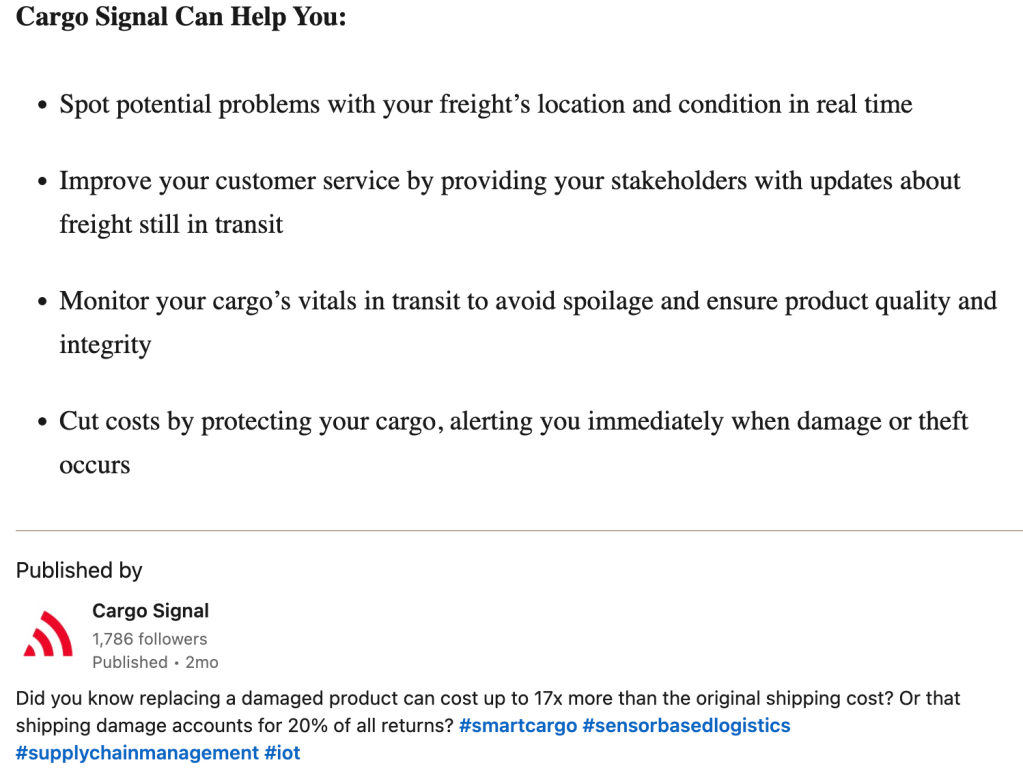The height and width of the screenshot is (784, 1023).
Task: Click the 'Spot potential problems' bullet text
Action: coord(485,104)
